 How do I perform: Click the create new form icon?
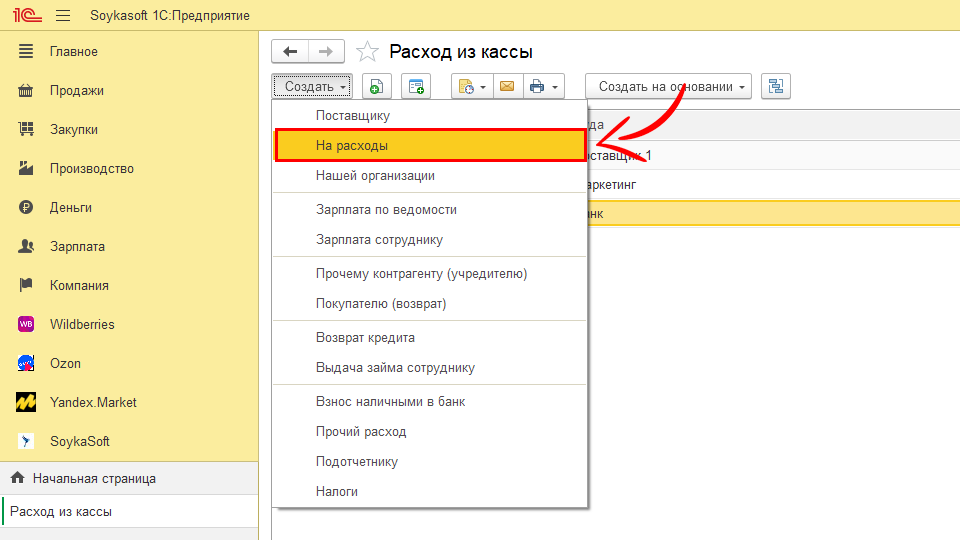coord(415,87)
